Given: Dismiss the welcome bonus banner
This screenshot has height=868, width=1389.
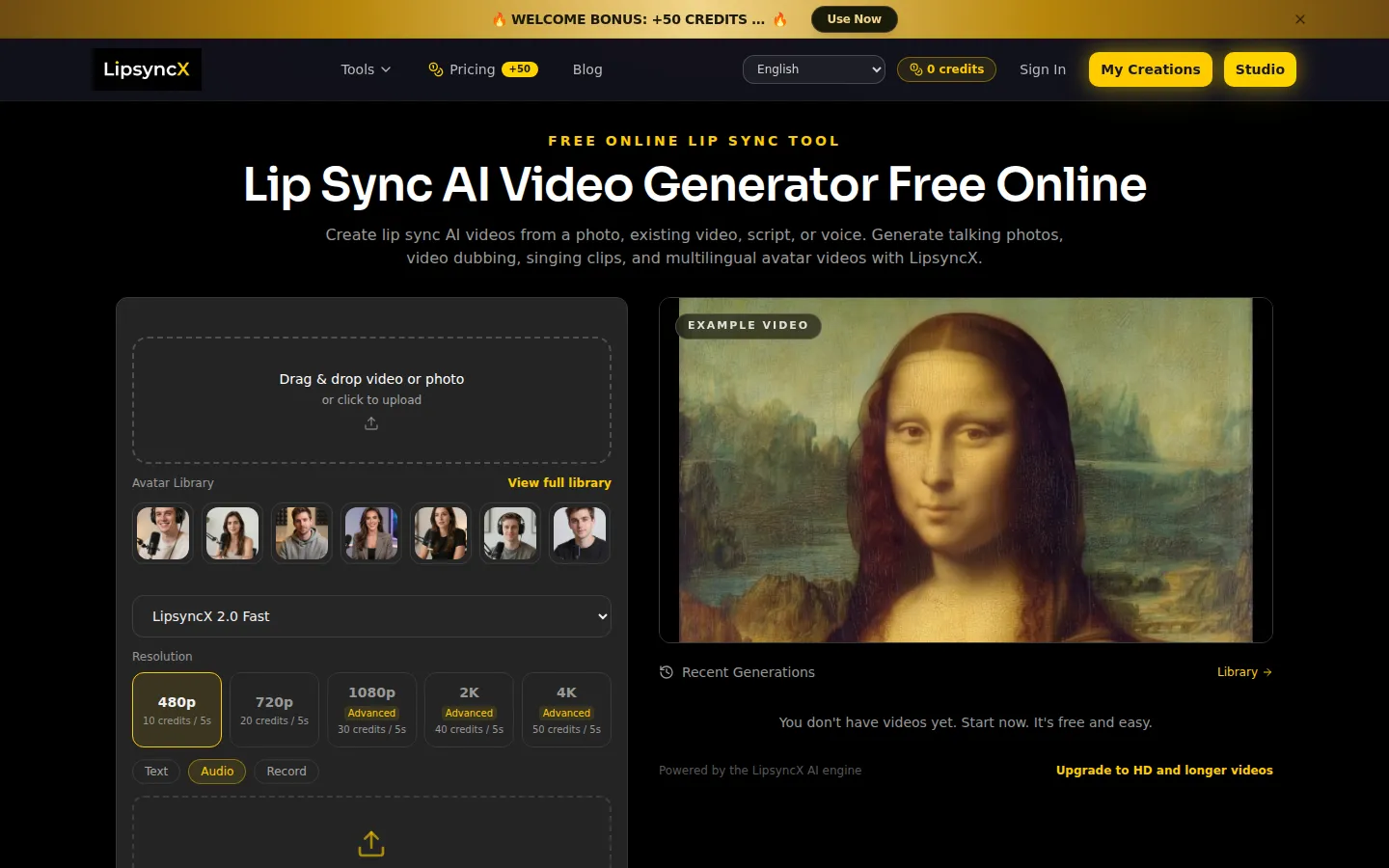Looking at the screenshot, I should 1300,19.
